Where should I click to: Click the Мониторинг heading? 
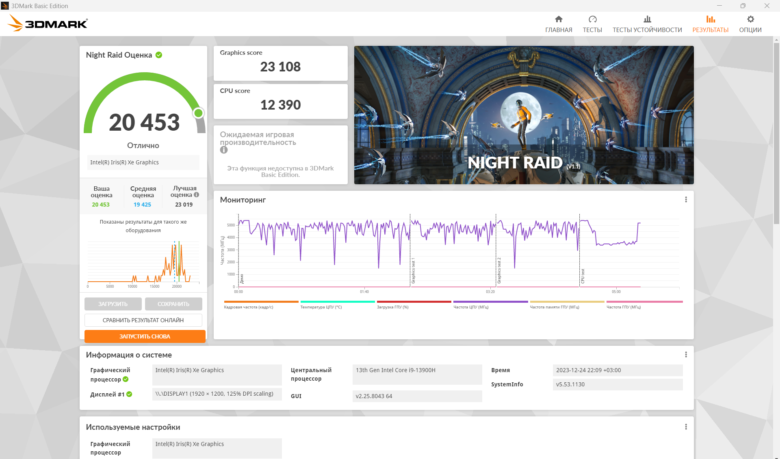[243, 199]
